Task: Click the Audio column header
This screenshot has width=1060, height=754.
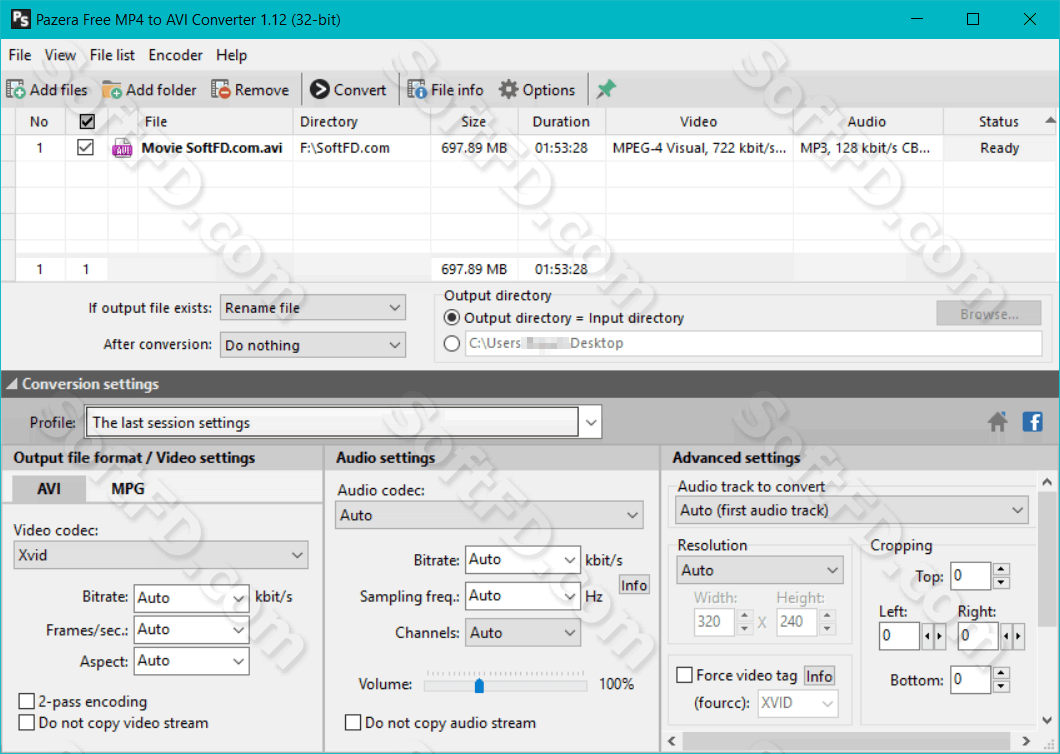Action: [867, 122]
